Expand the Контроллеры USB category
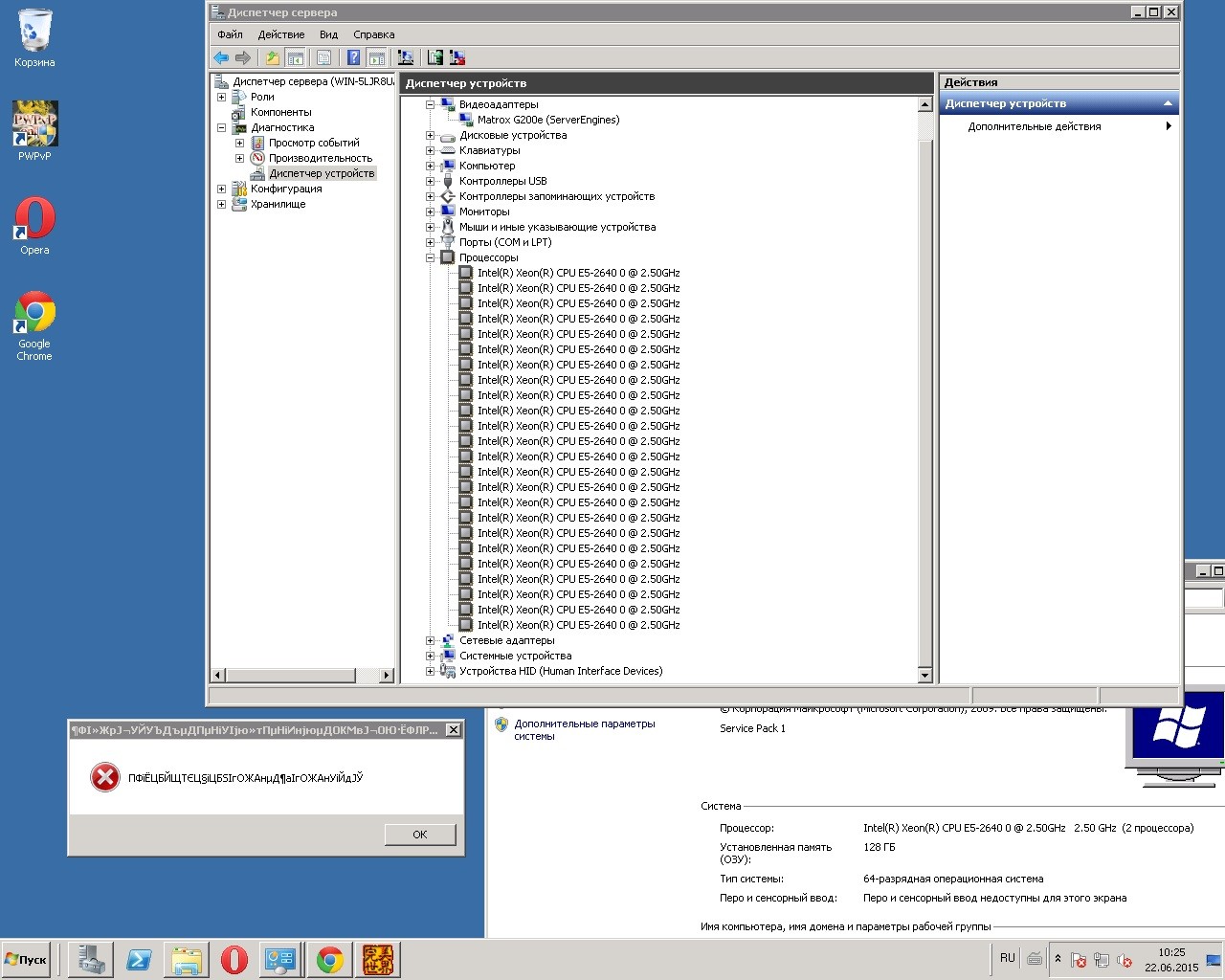 [431, 181]
